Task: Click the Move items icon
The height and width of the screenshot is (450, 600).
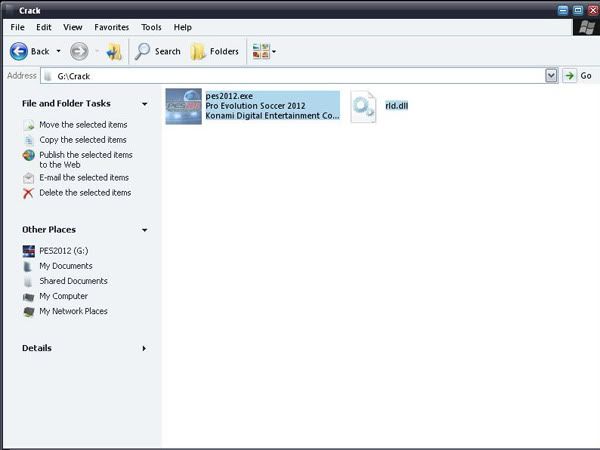Action: pyautogui.click(x=29, y=125)
